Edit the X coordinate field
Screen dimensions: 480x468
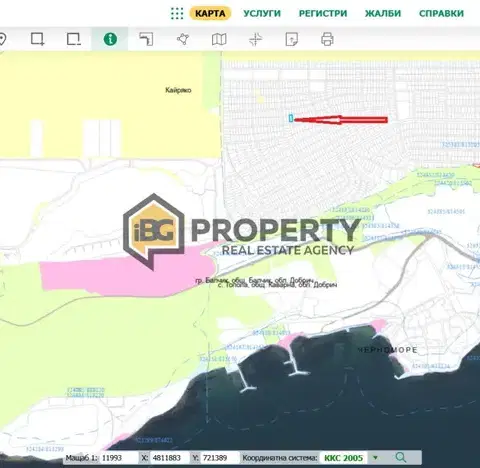pyautogui.click(x=170, y=458)
